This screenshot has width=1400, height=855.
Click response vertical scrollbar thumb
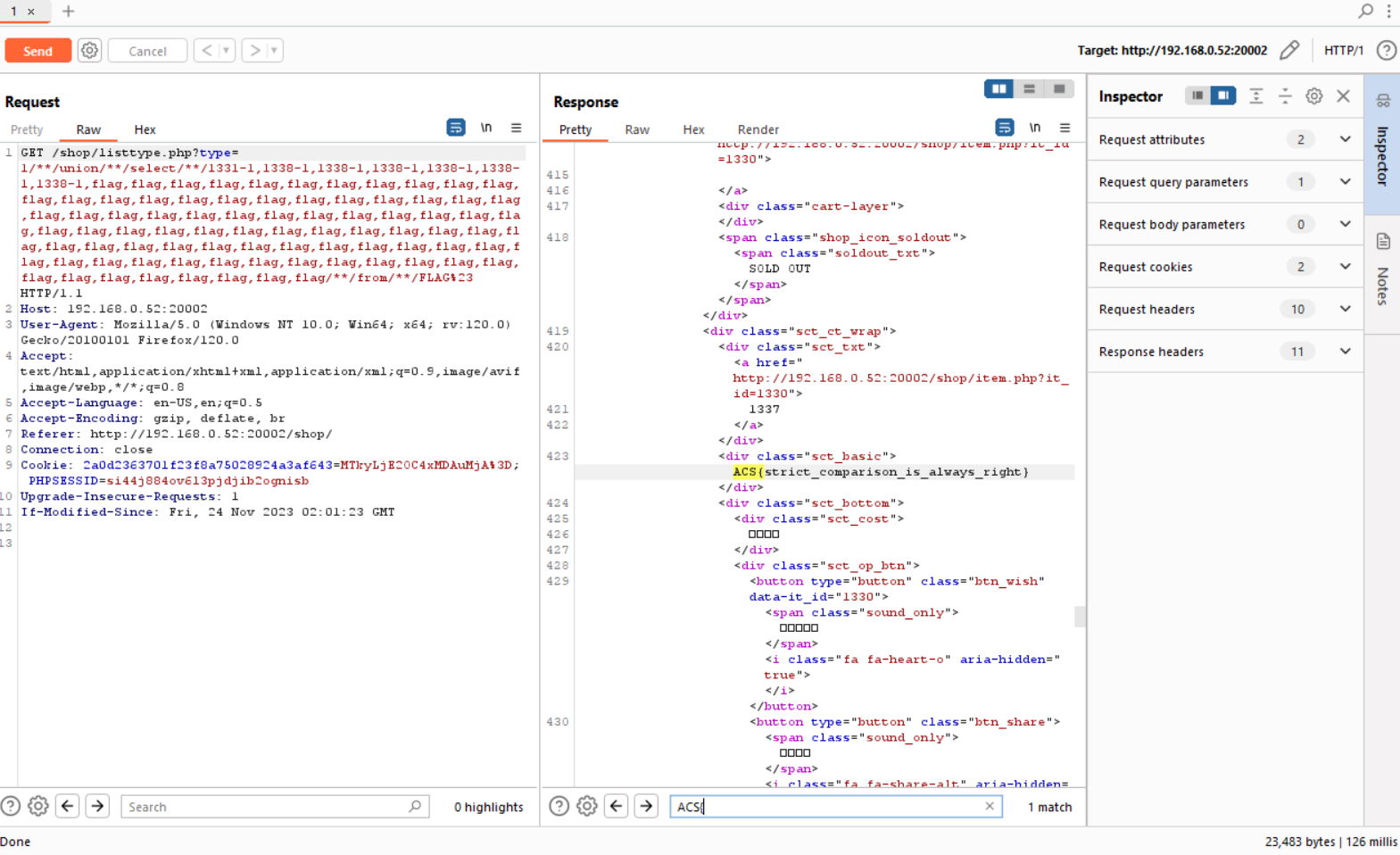[1080, 616]
